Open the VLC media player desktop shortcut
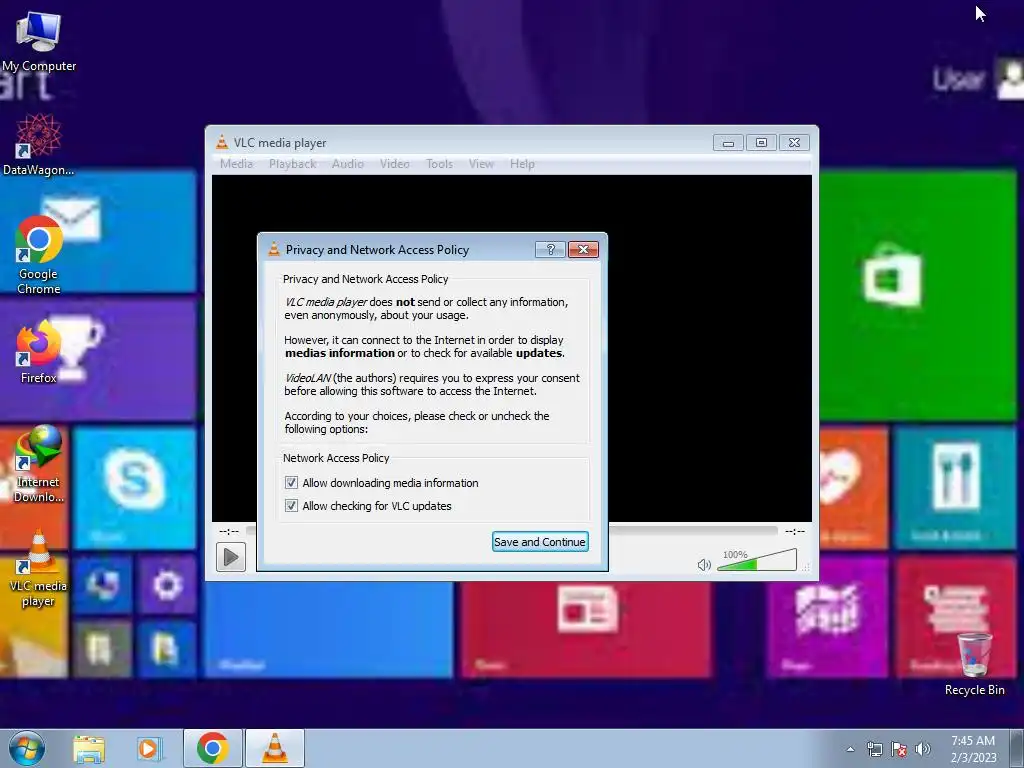This screenshot has width=1024, height=768. point(38,568)
